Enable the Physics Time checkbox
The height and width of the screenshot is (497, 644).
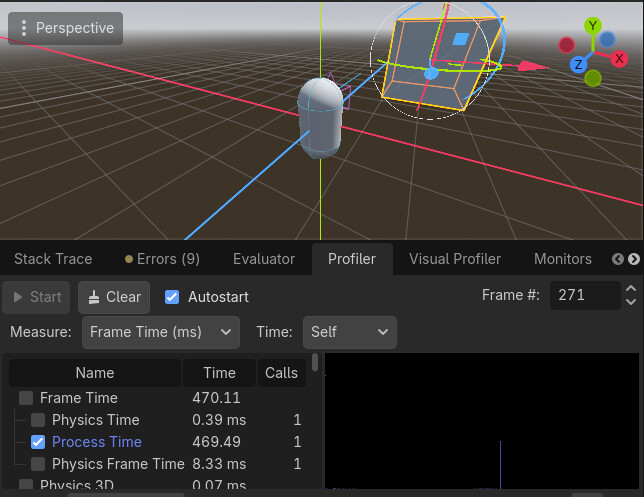[x=38, y=420]
